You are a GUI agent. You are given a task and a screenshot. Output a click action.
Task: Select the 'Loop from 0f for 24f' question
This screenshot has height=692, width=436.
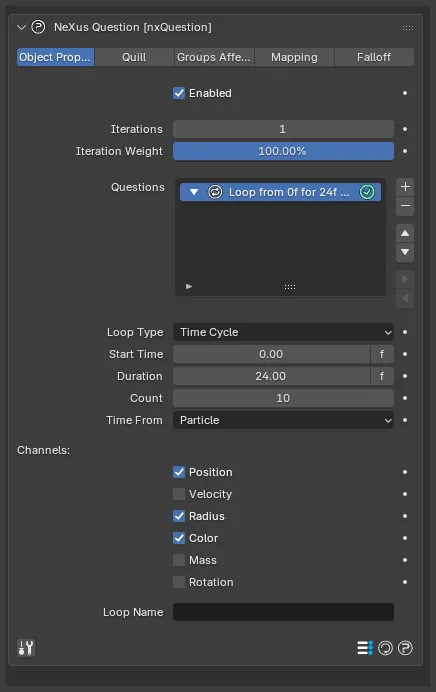tap(289, 192)
